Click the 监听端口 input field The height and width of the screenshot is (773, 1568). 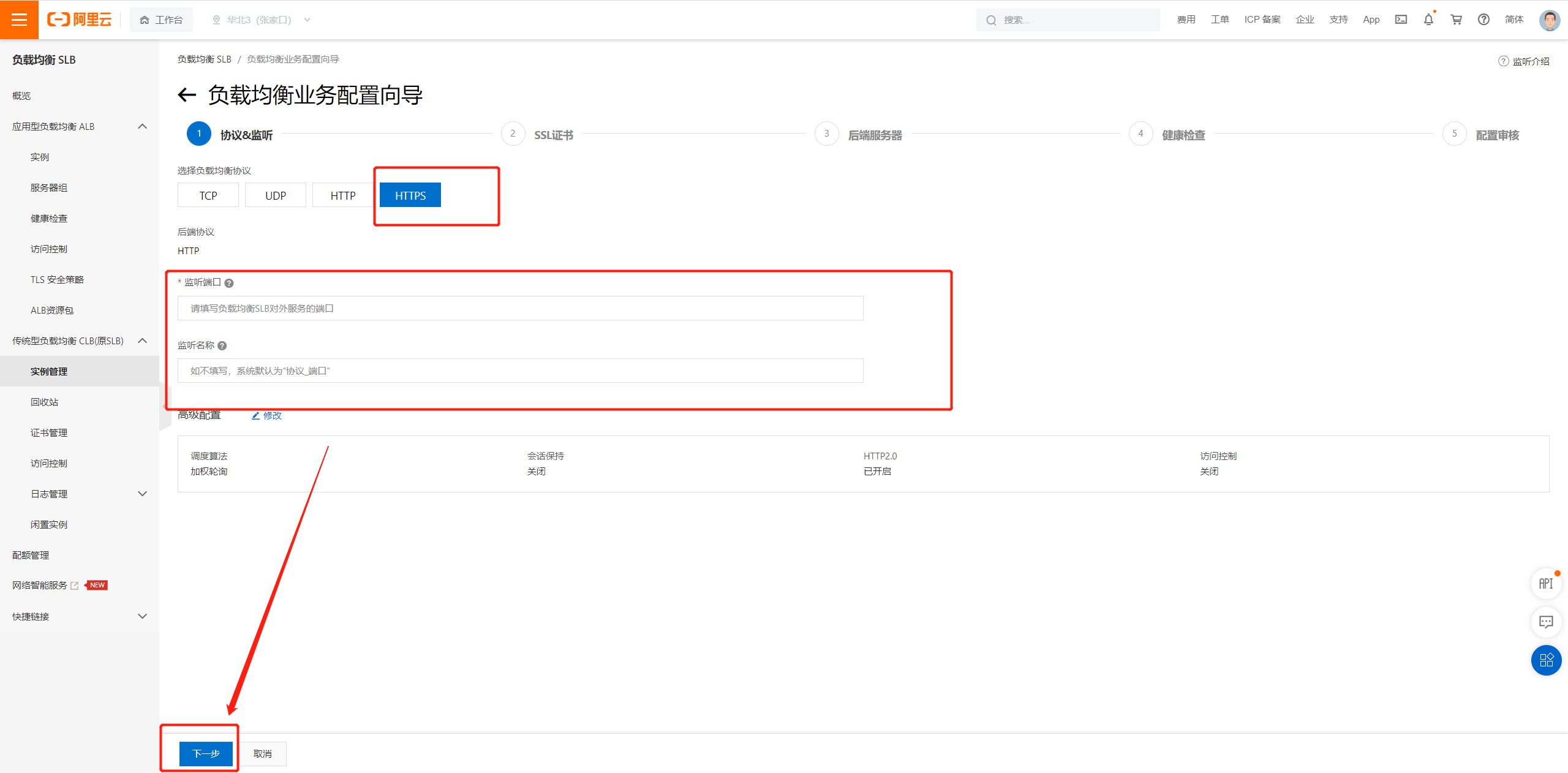pos(520,308)
